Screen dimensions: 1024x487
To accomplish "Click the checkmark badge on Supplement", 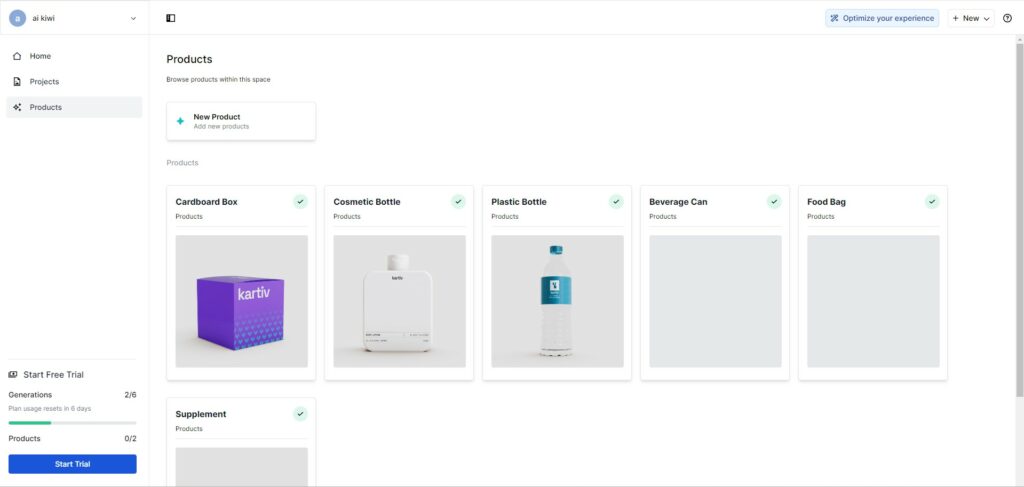I will 300,414.
